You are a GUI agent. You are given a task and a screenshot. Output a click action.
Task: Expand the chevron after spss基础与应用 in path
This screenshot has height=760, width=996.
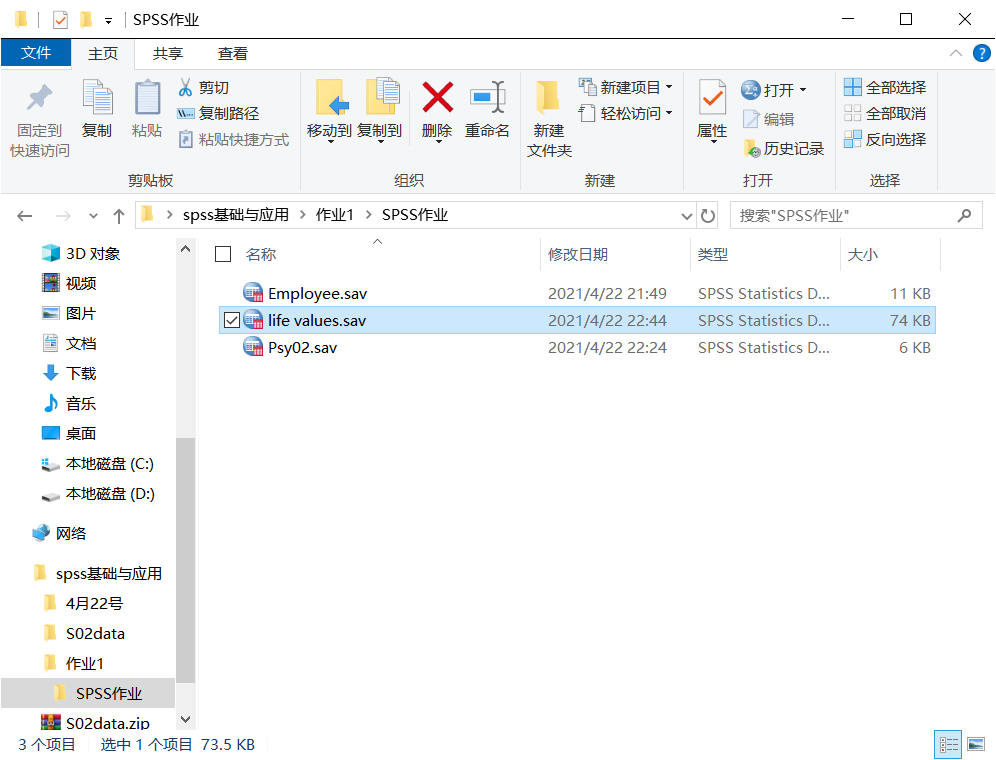pyautogui.click(x=302, y=215)
